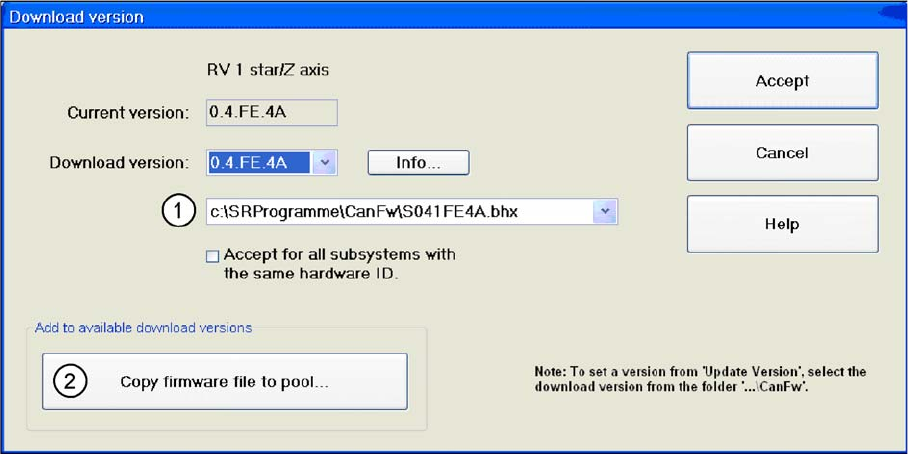Click the 'Download version:' label text

coord(119,163)
